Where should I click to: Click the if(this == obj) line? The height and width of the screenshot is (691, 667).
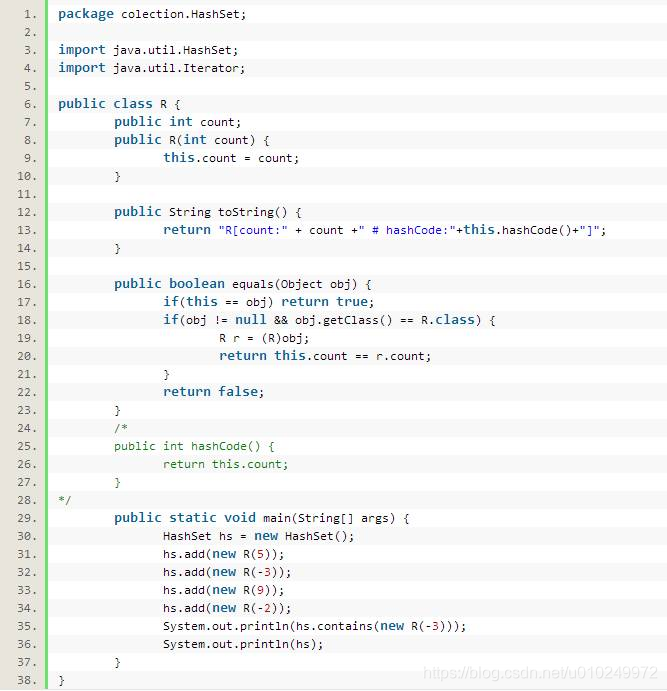click(x=268, y=302)
